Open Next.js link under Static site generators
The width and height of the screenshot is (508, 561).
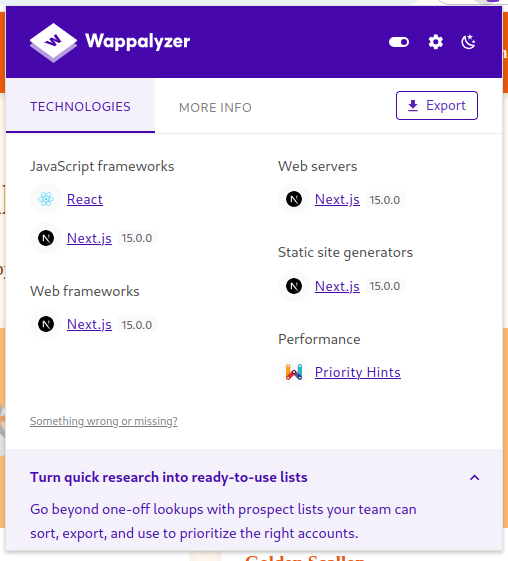tap(337, 286)
